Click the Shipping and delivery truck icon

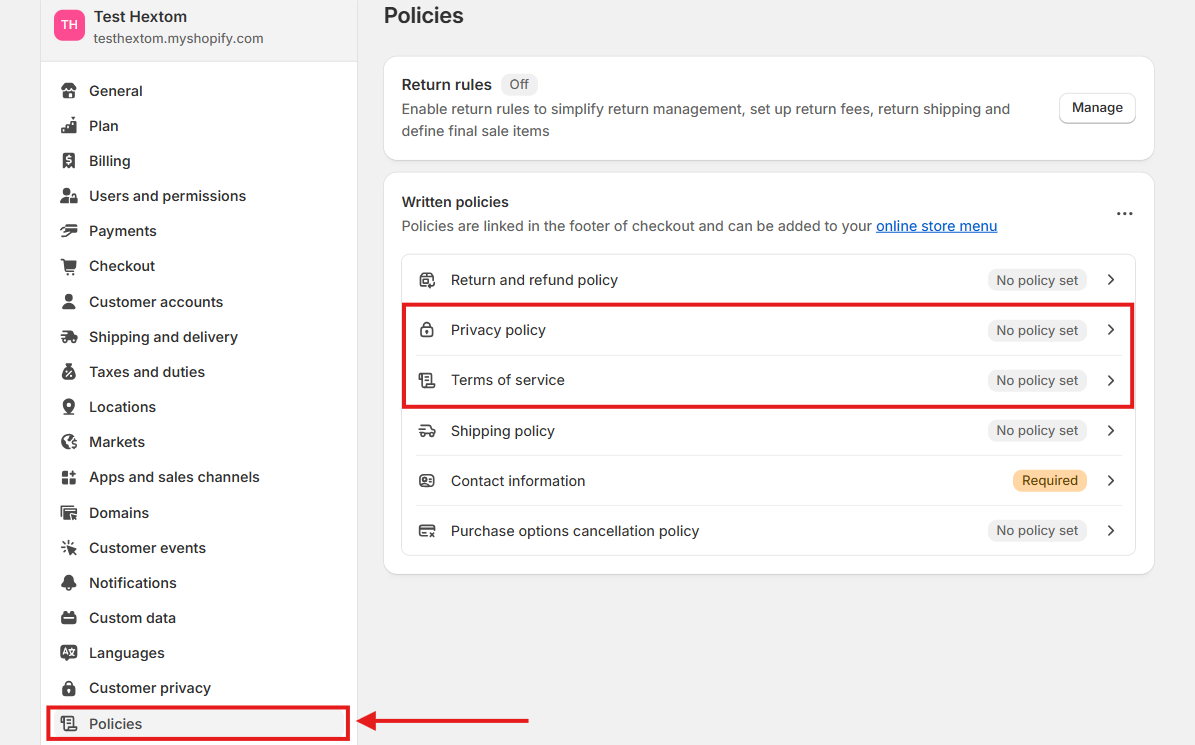69,337
